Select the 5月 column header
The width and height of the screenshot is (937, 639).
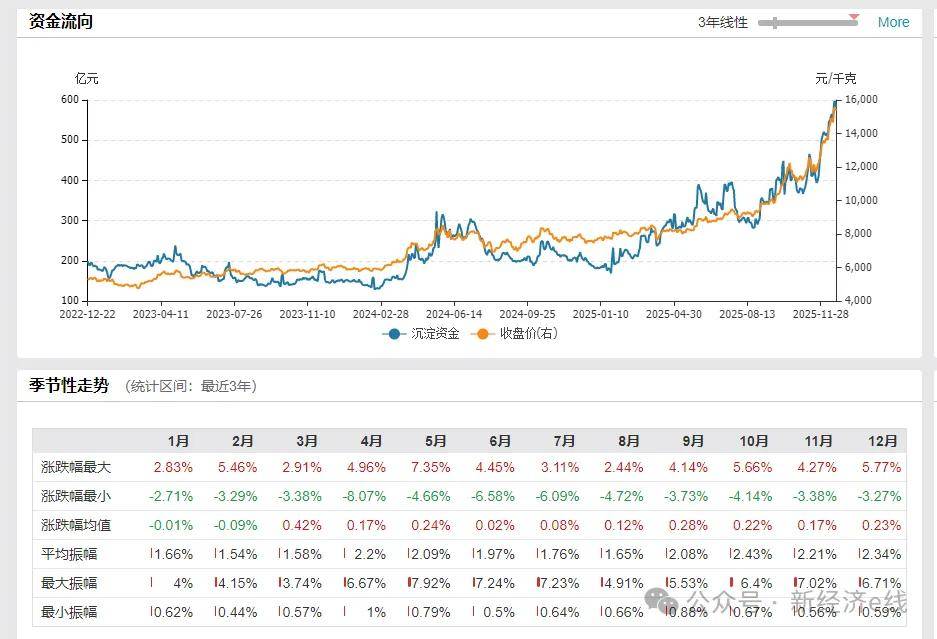pos(436,441)
